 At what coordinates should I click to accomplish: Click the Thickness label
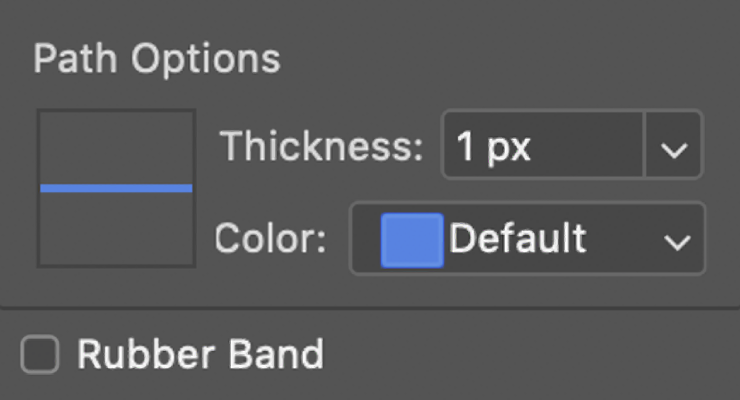pos(322,147)
